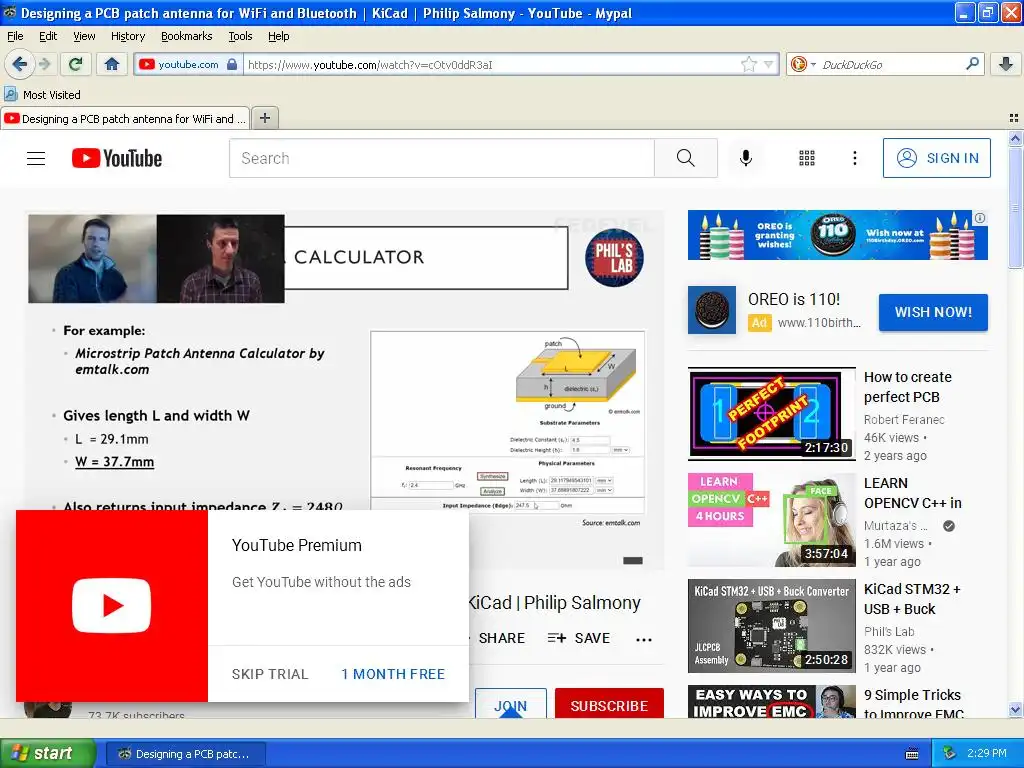Open the Most Visited bookmarks folder
The width and height of the screenshot is (1024, 768).
pos(42,95)
